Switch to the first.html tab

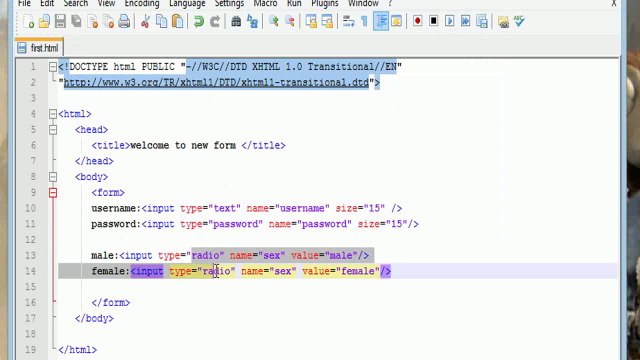click(x=39, y=48)
